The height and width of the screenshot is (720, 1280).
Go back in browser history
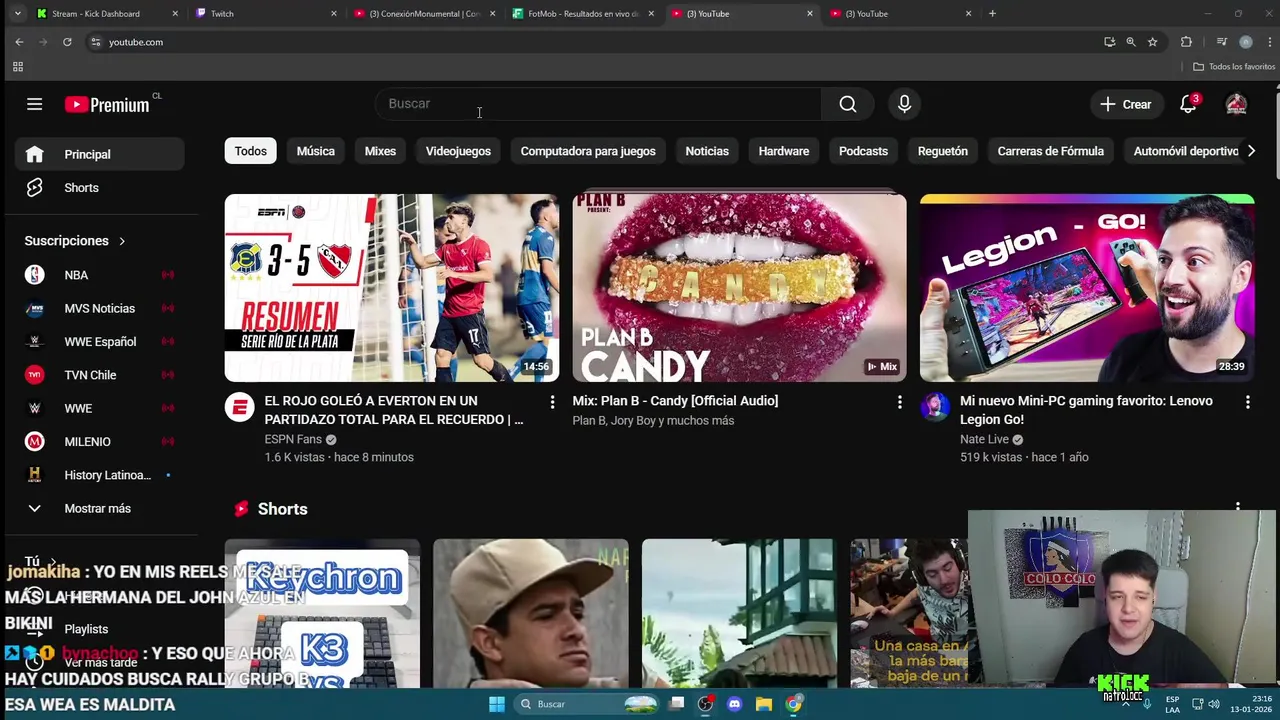click(19, 42)
